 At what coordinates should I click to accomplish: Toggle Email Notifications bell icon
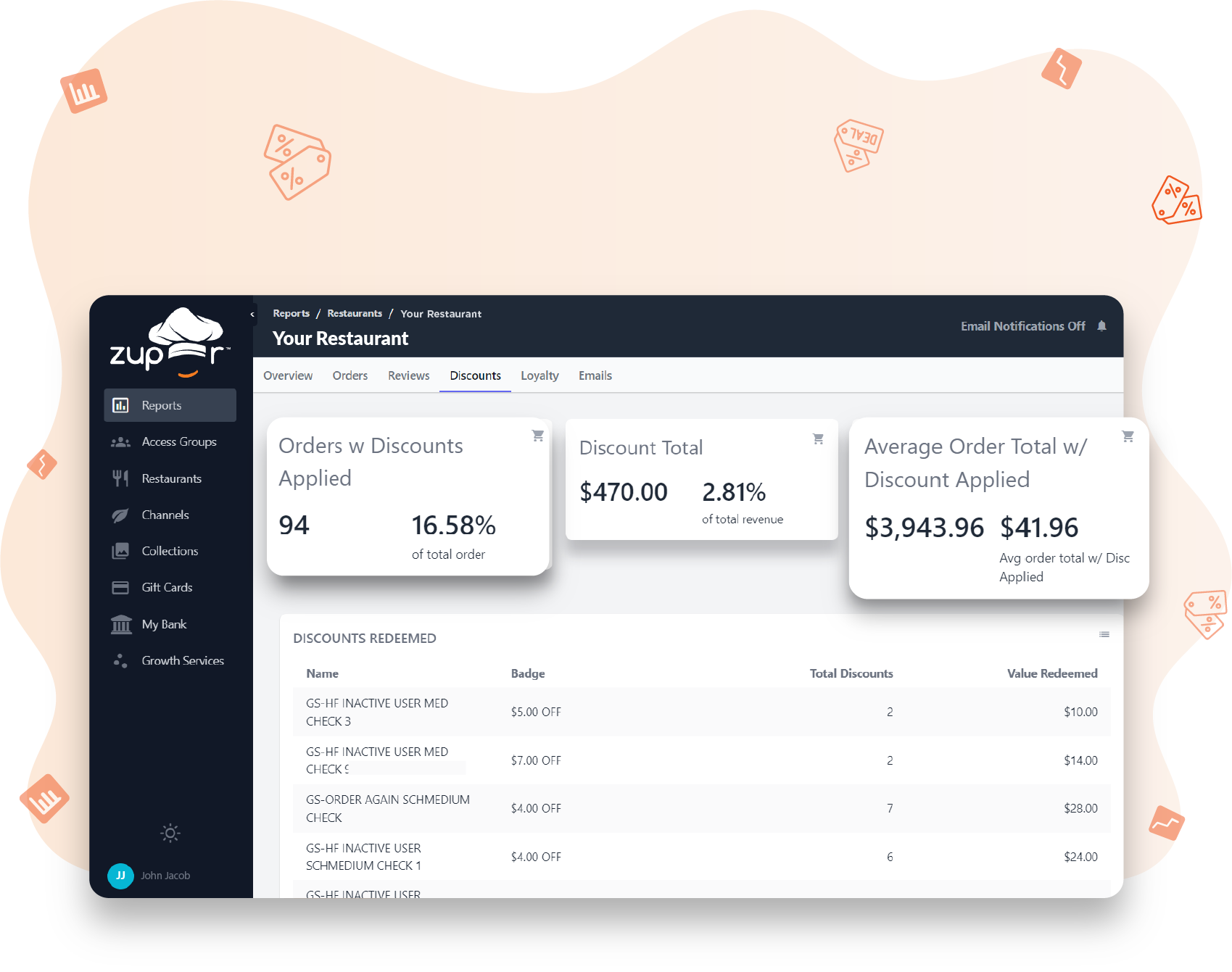(1101, 326)
